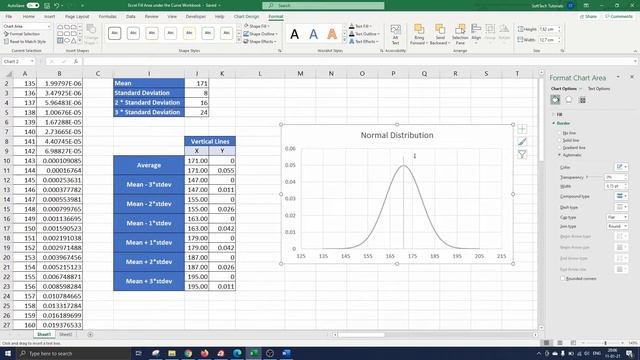Screen dimensions: 640x360
Task: Apply the black WordArt A style
Action: point(294,34)
